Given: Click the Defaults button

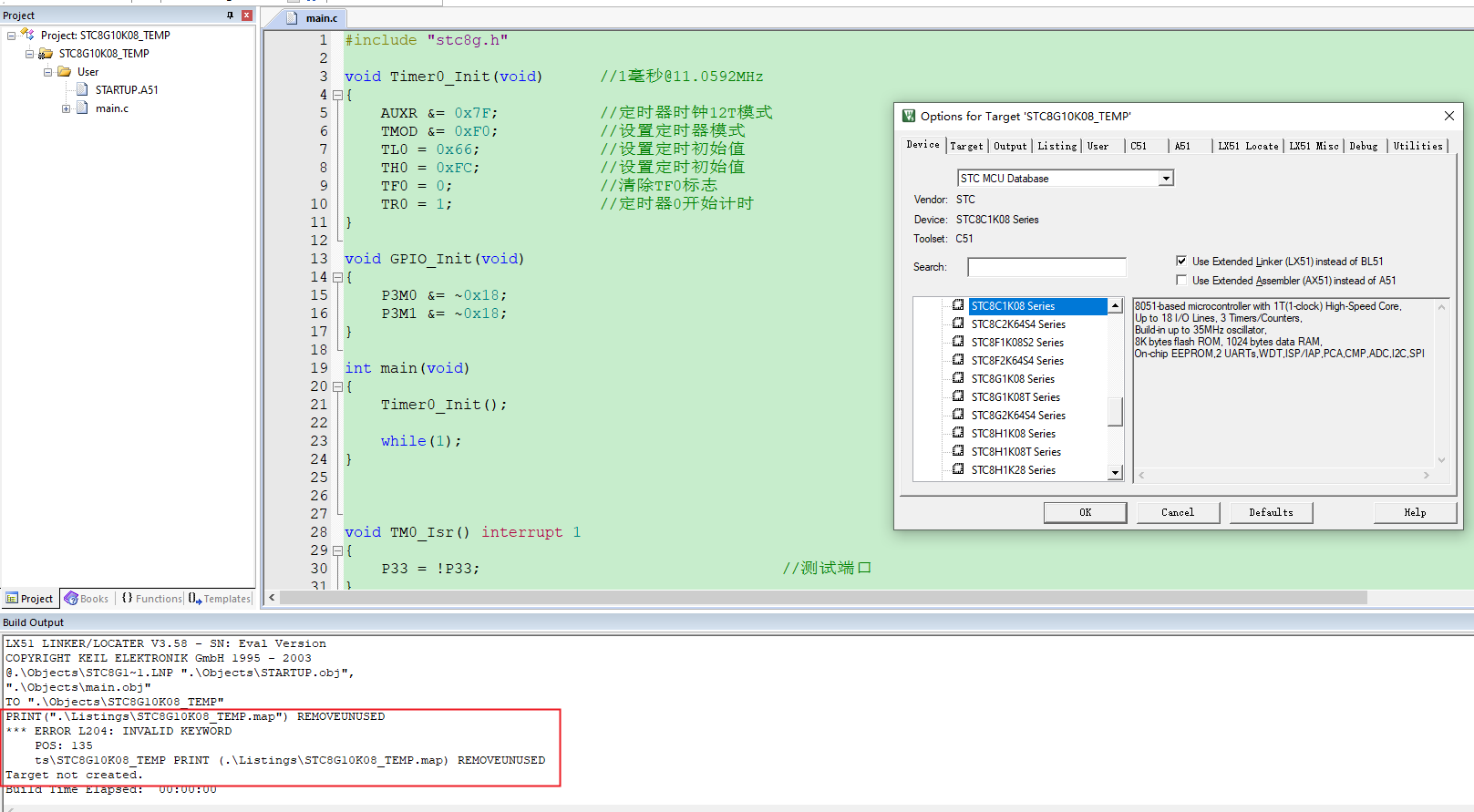Looking at the screenshot, I should point(1271,512).
